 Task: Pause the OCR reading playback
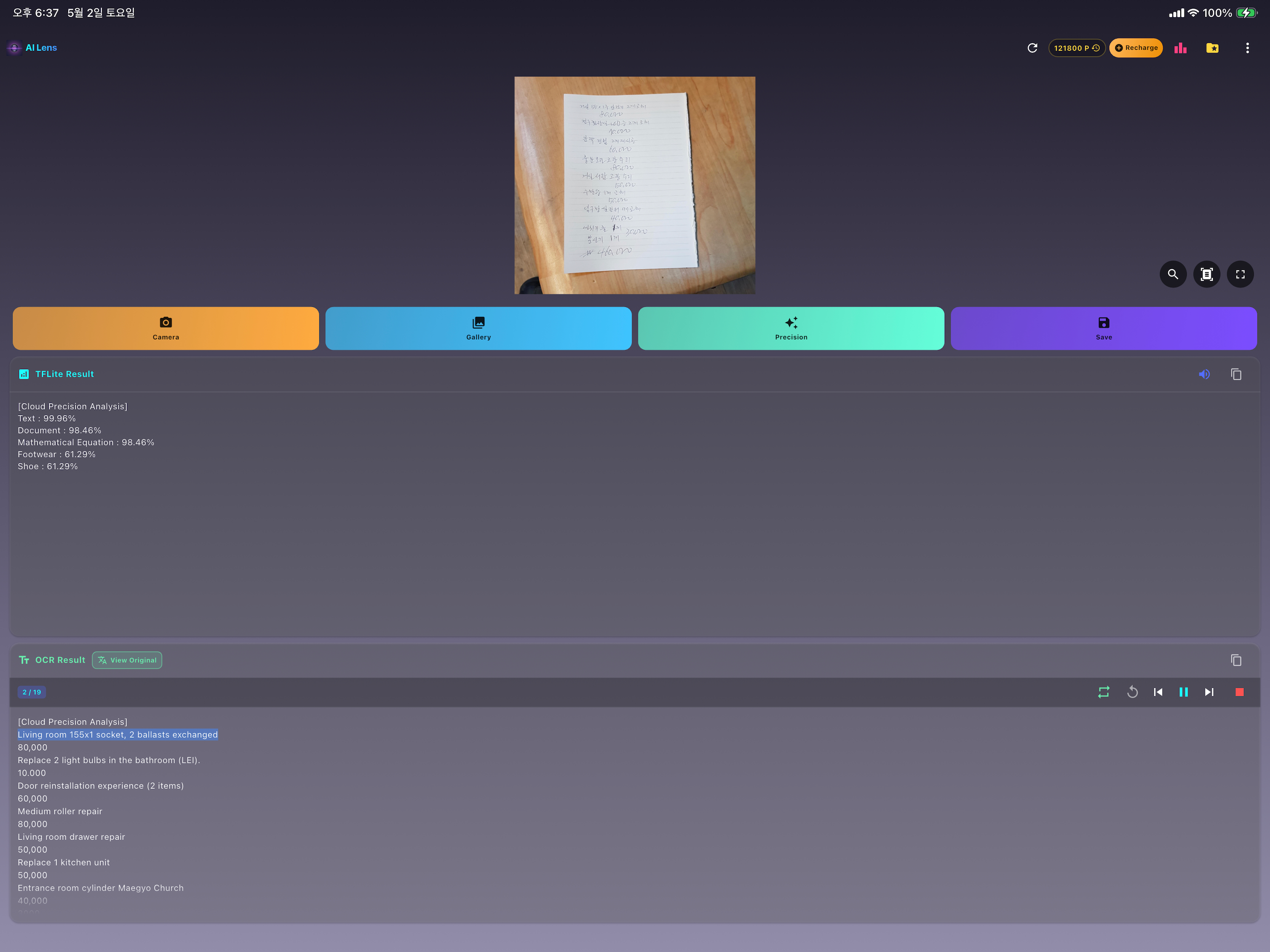point(1184,692)
